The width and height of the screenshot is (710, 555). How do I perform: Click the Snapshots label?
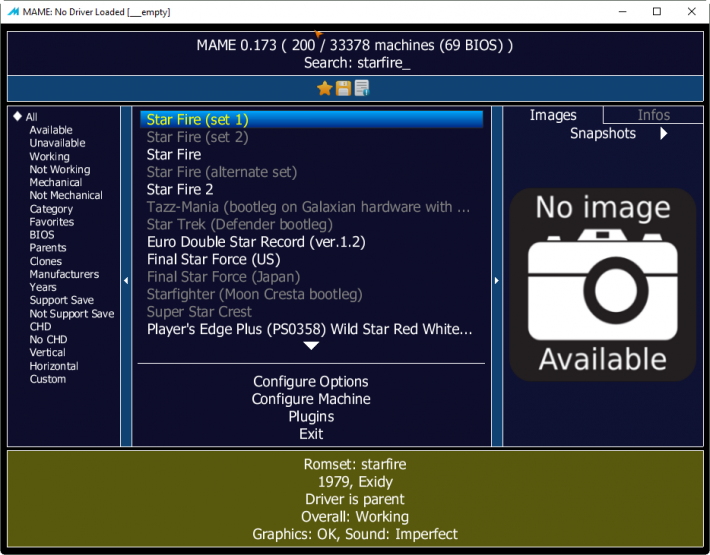click(x=603, y=134)
